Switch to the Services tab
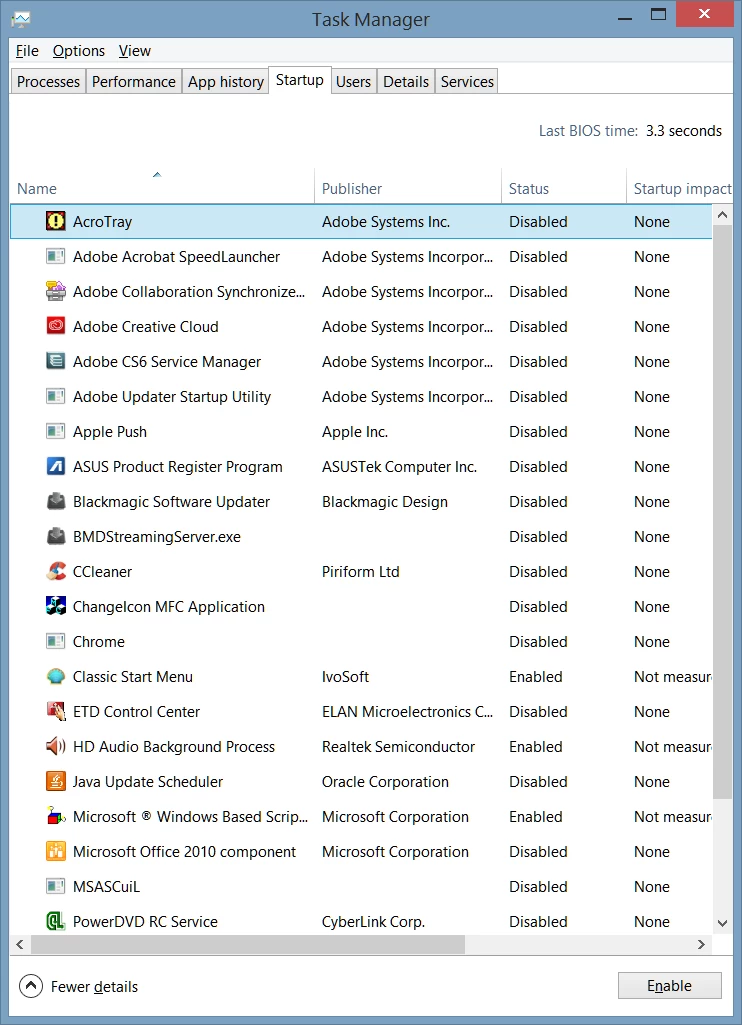Image resolution: width=742 pixels, height=1025 pixels. pos(467,81)
